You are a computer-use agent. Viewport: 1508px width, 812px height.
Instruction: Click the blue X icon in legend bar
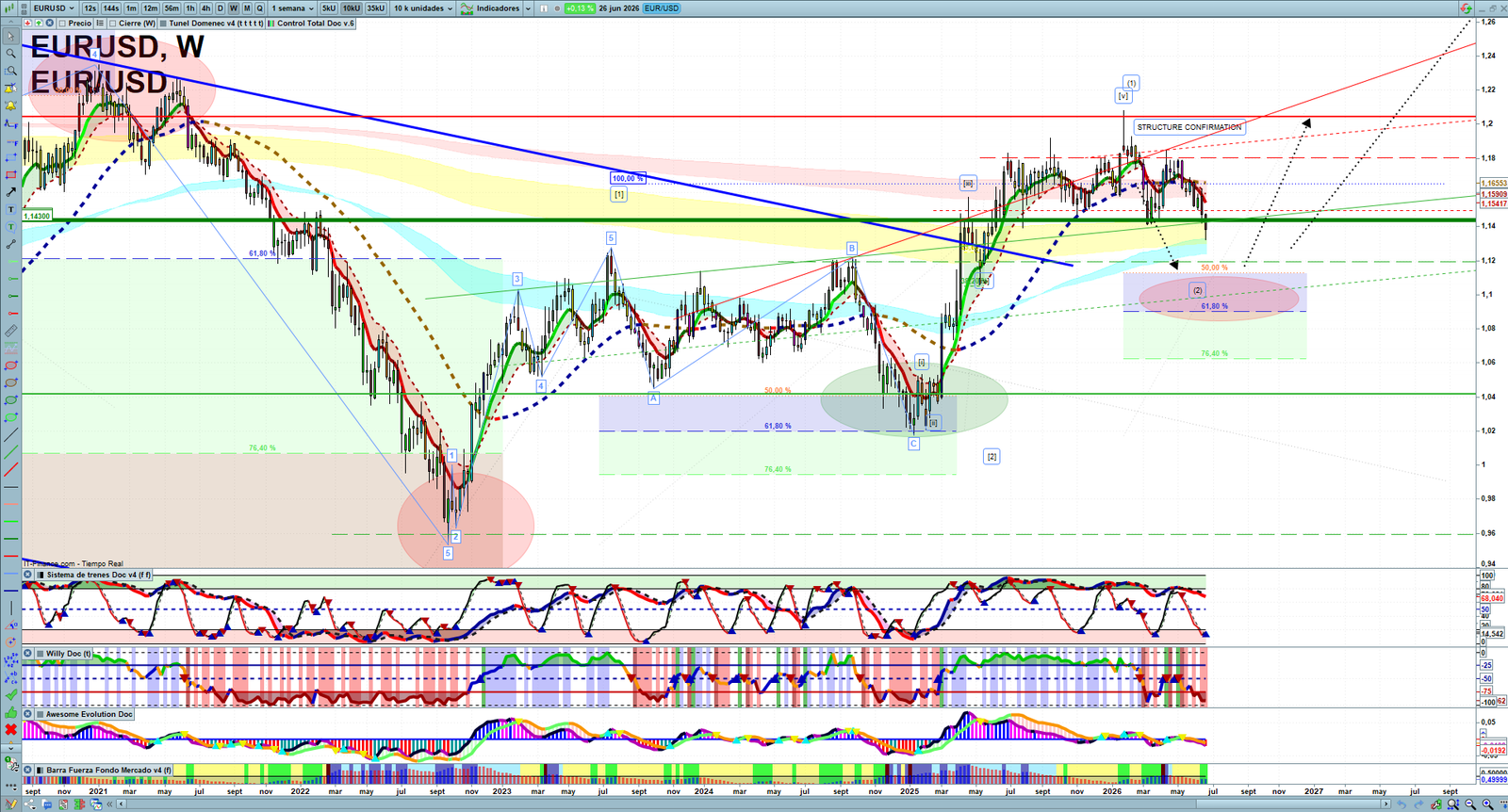point(49,23)
